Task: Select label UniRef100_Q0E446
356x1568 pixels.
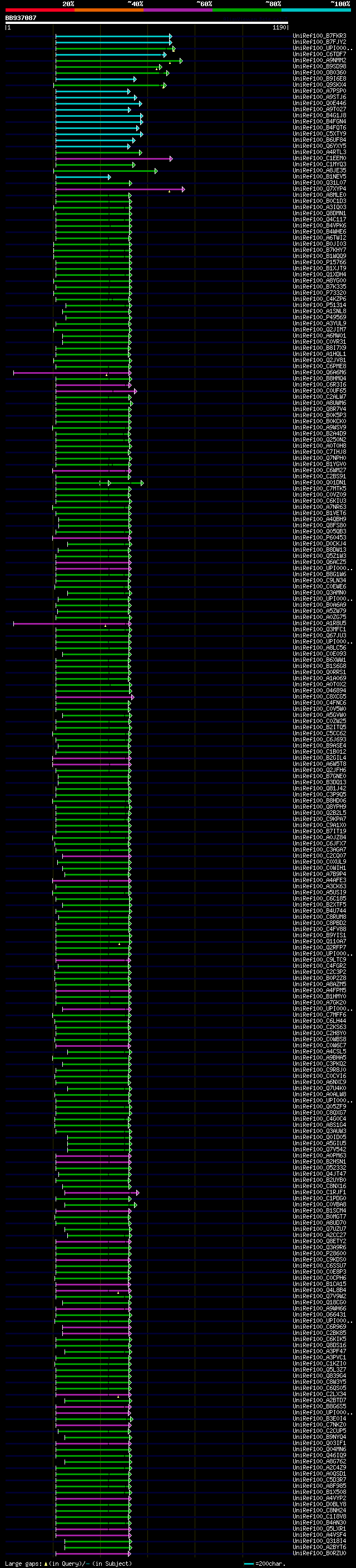Action: click(x=319, y=103)
